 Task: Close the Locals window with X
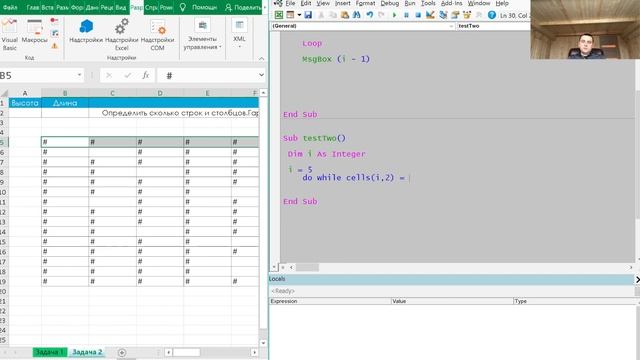coord(637,279)
